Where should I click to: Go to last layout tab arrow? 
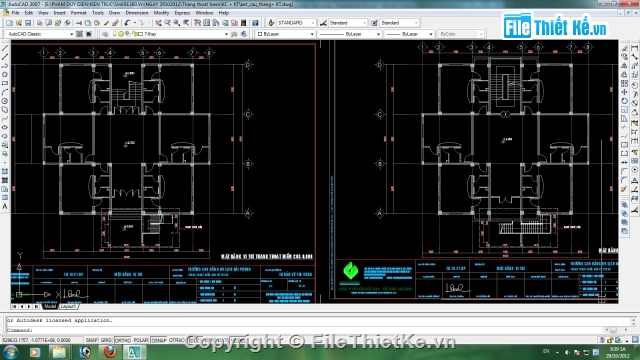pyautogui.click(x=36, y=306)
